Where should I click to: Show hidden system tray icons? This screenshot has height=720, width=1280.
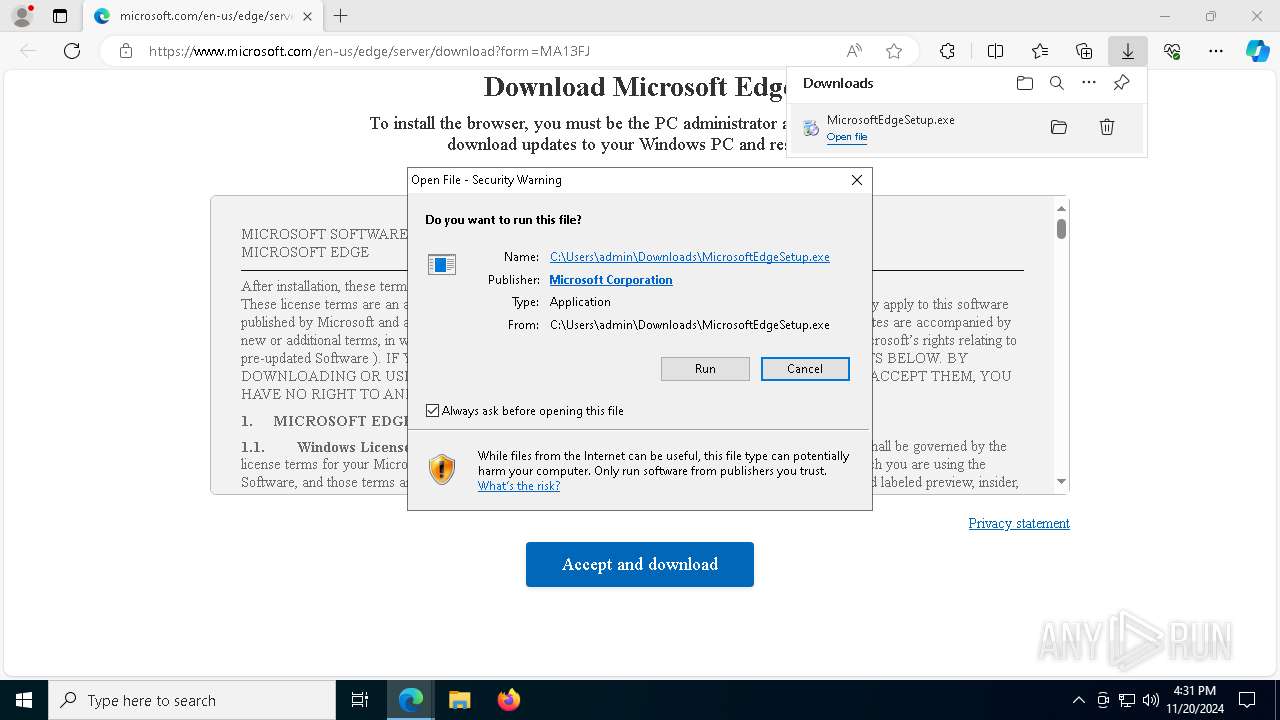(x=1078, y=700)
